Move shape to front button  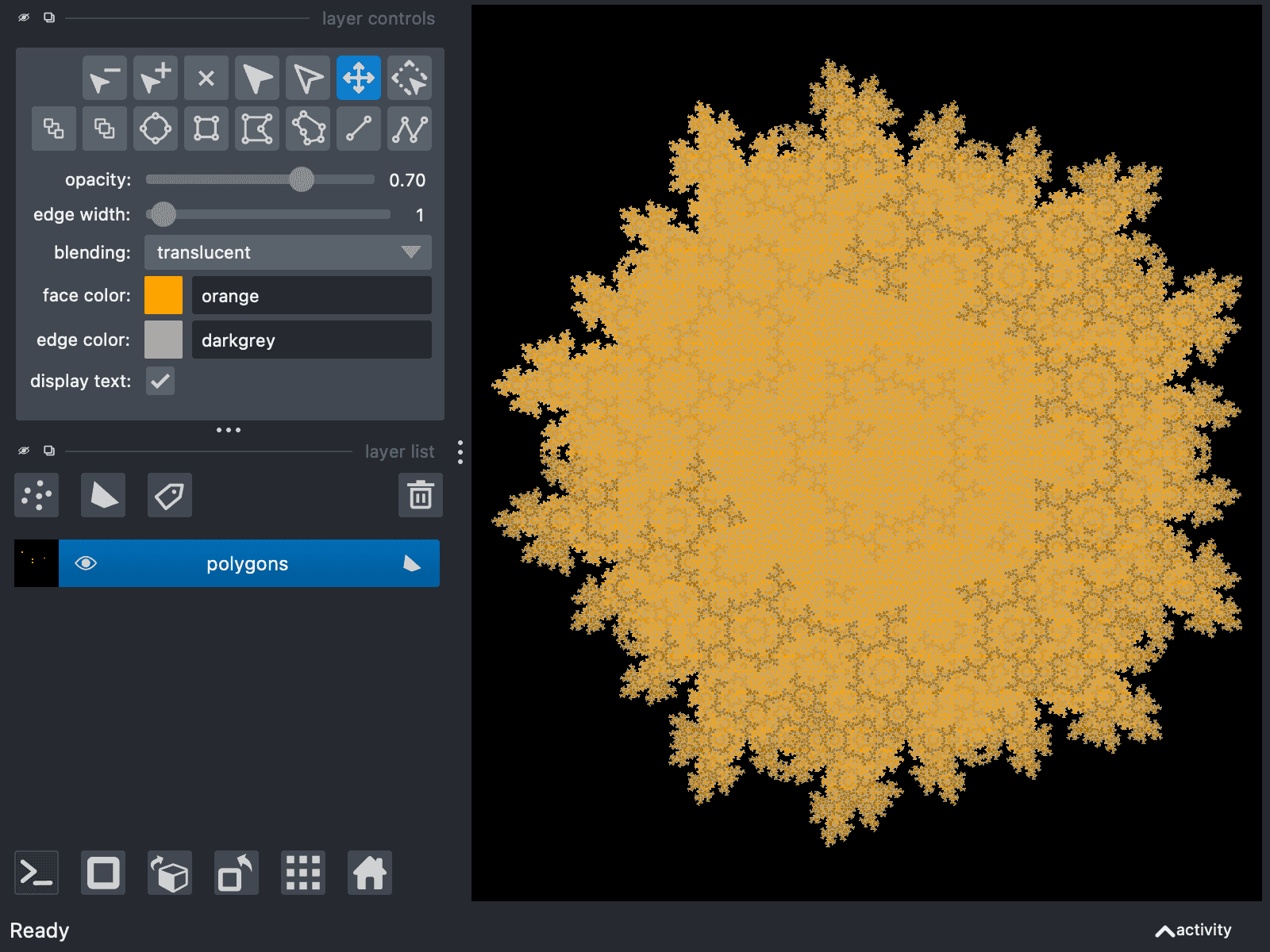click(x=105, y=129)
